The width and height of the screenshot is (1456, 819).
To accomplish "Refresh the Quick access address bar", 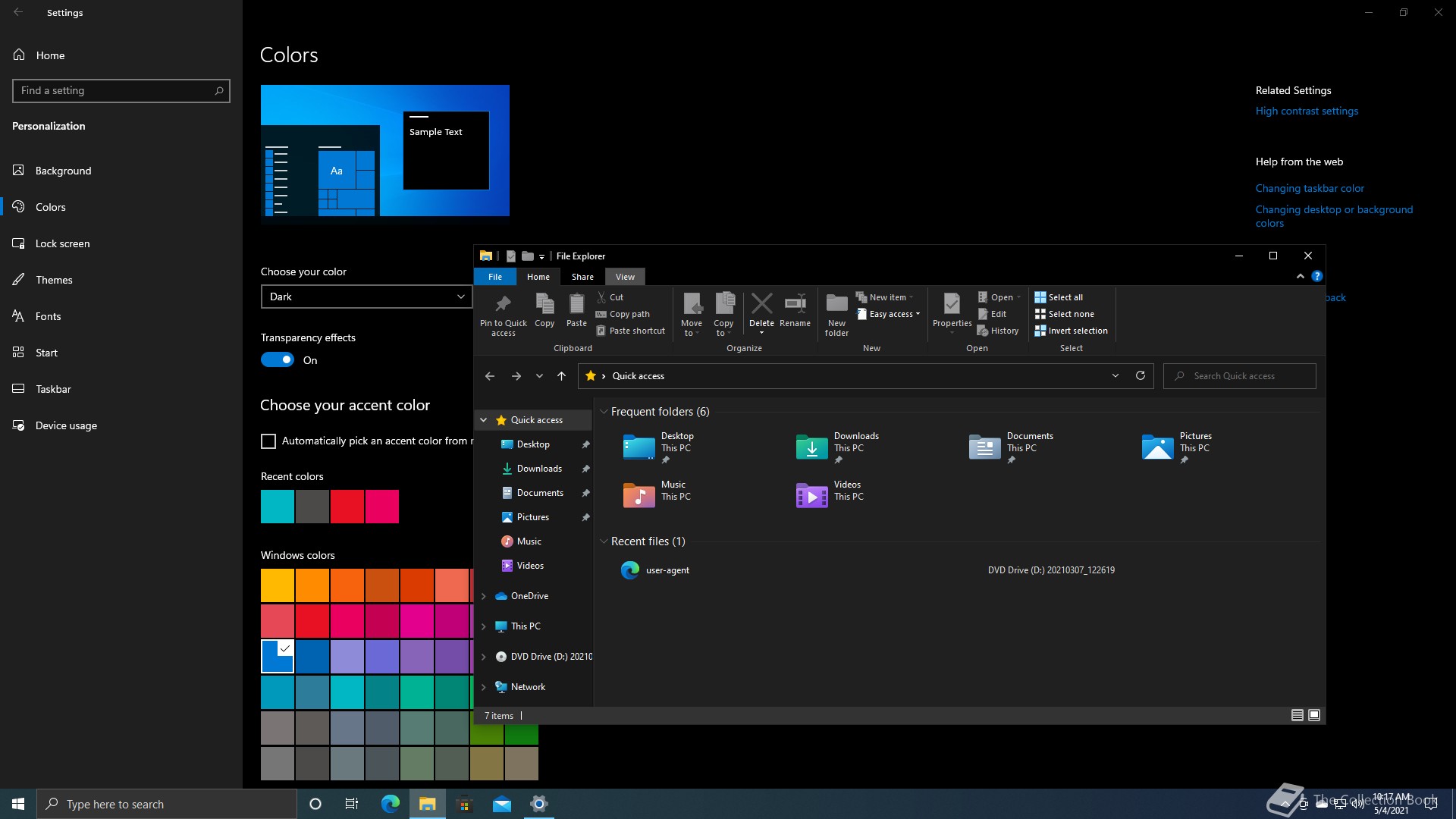I will pos(1140,375).
